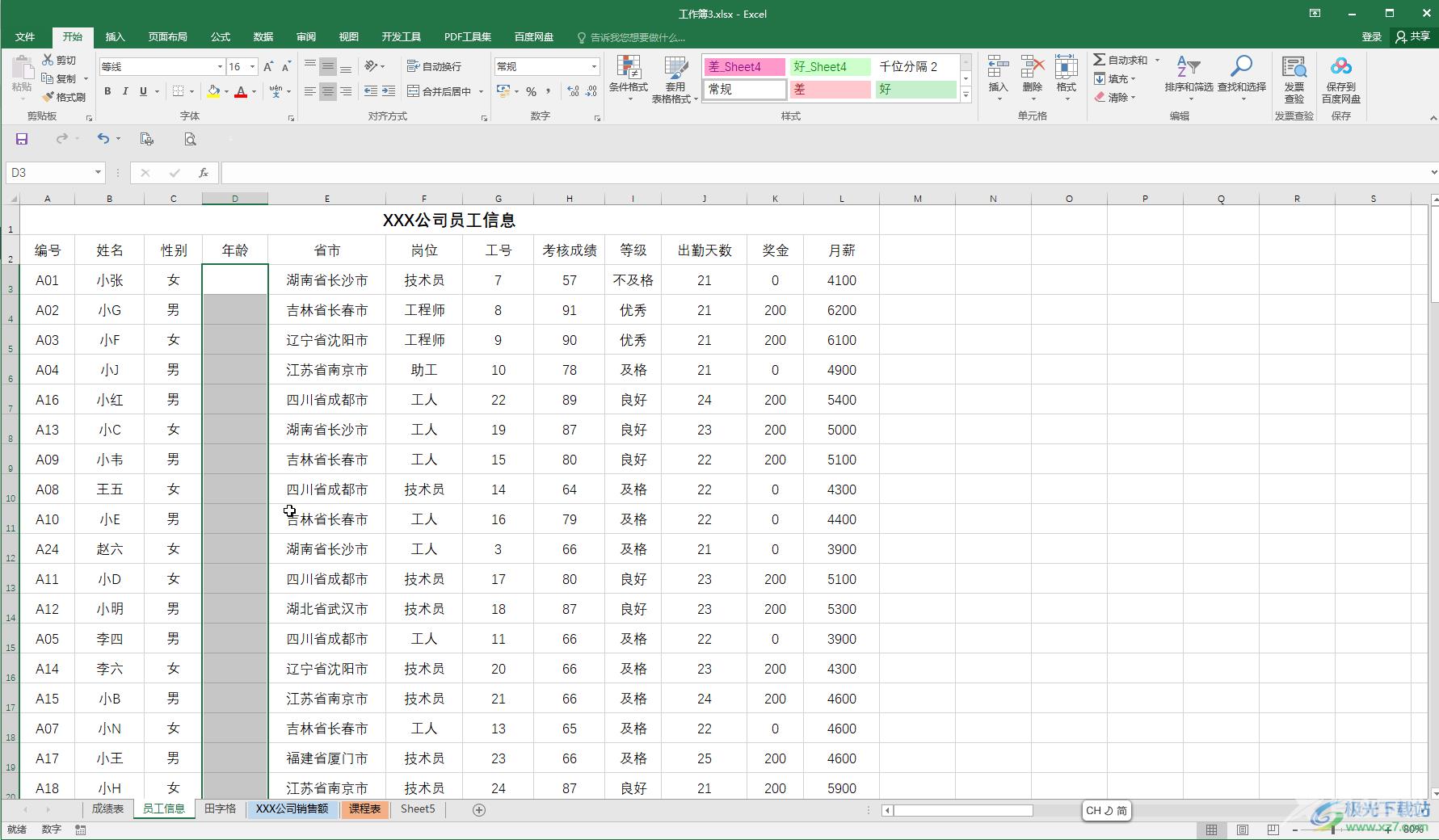This screenshot has height=840, width=1439.
Task: Open the number format dropdown (常规)
Action: click(594, 66)
